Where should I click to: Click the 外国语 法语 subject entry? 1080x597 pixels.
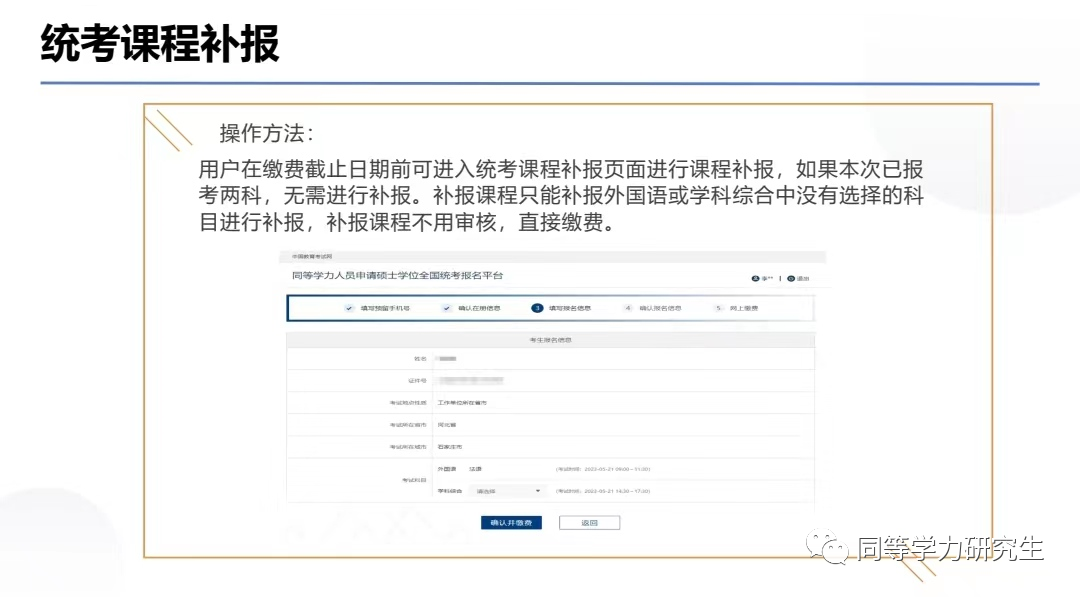coord(475,468)
